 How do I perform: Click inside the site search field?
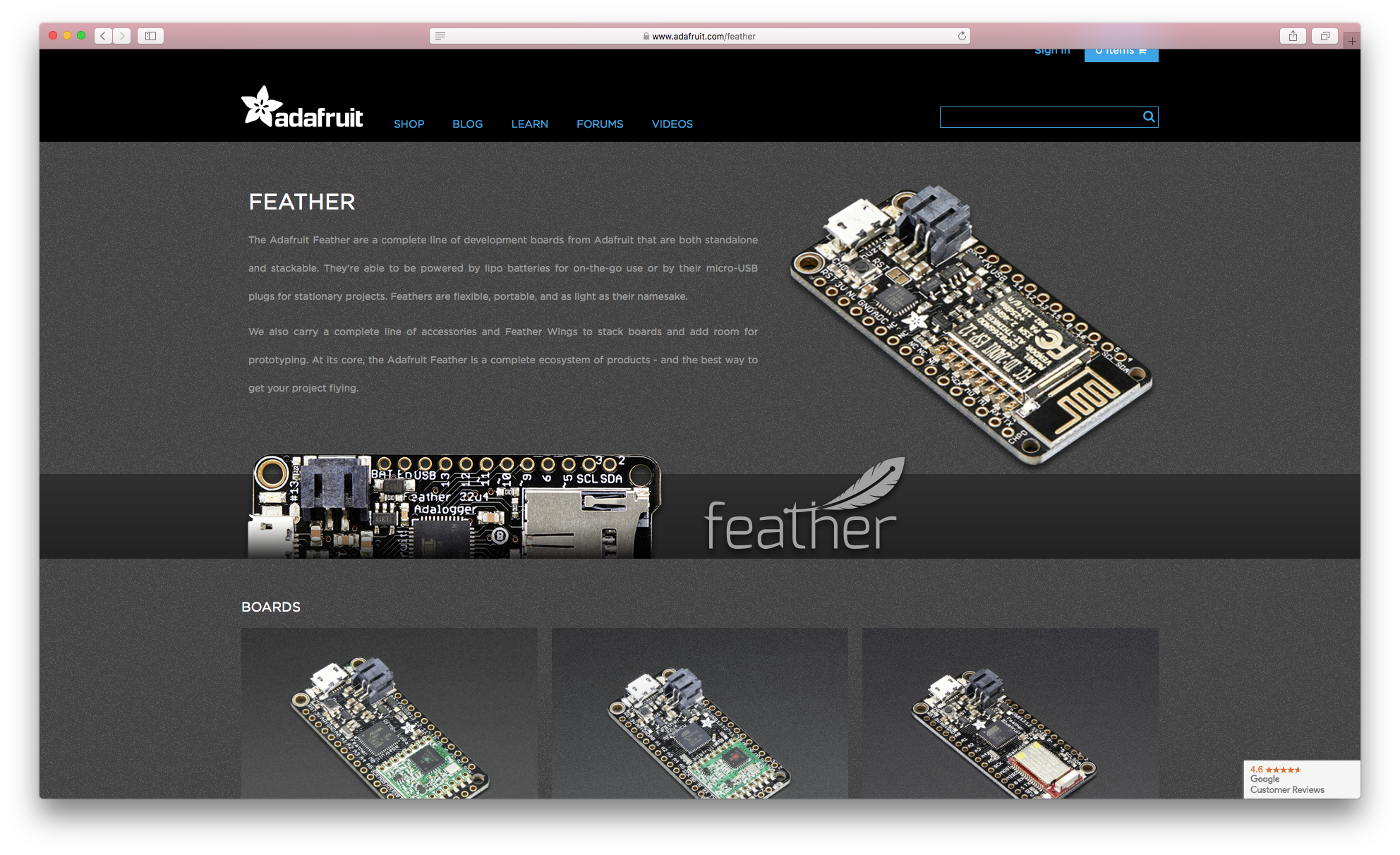1037,116
